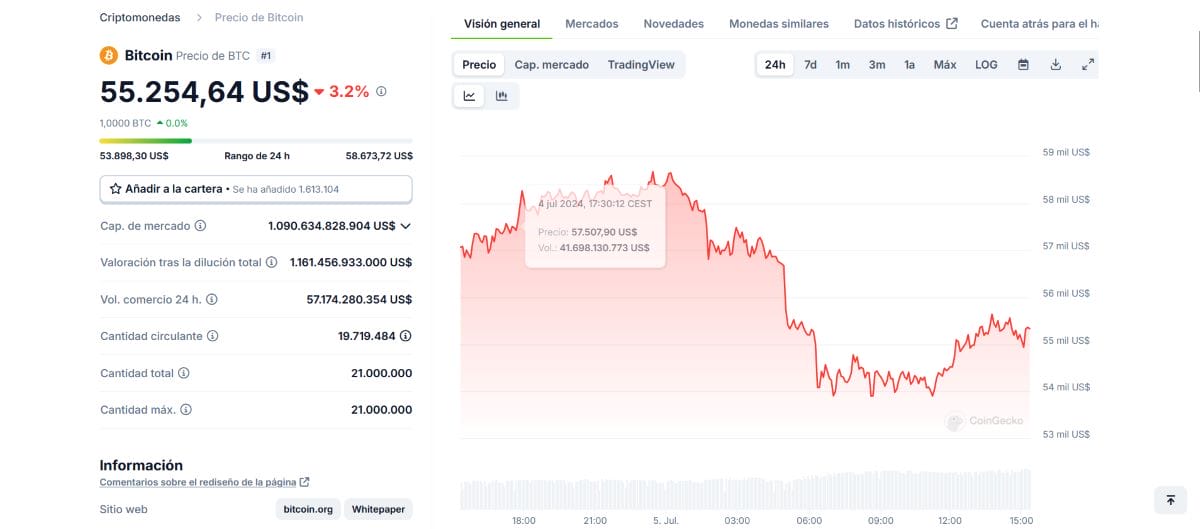Select the Máx time range
This screenshot has height=529, width=1200.
click(x=944, y=65)
